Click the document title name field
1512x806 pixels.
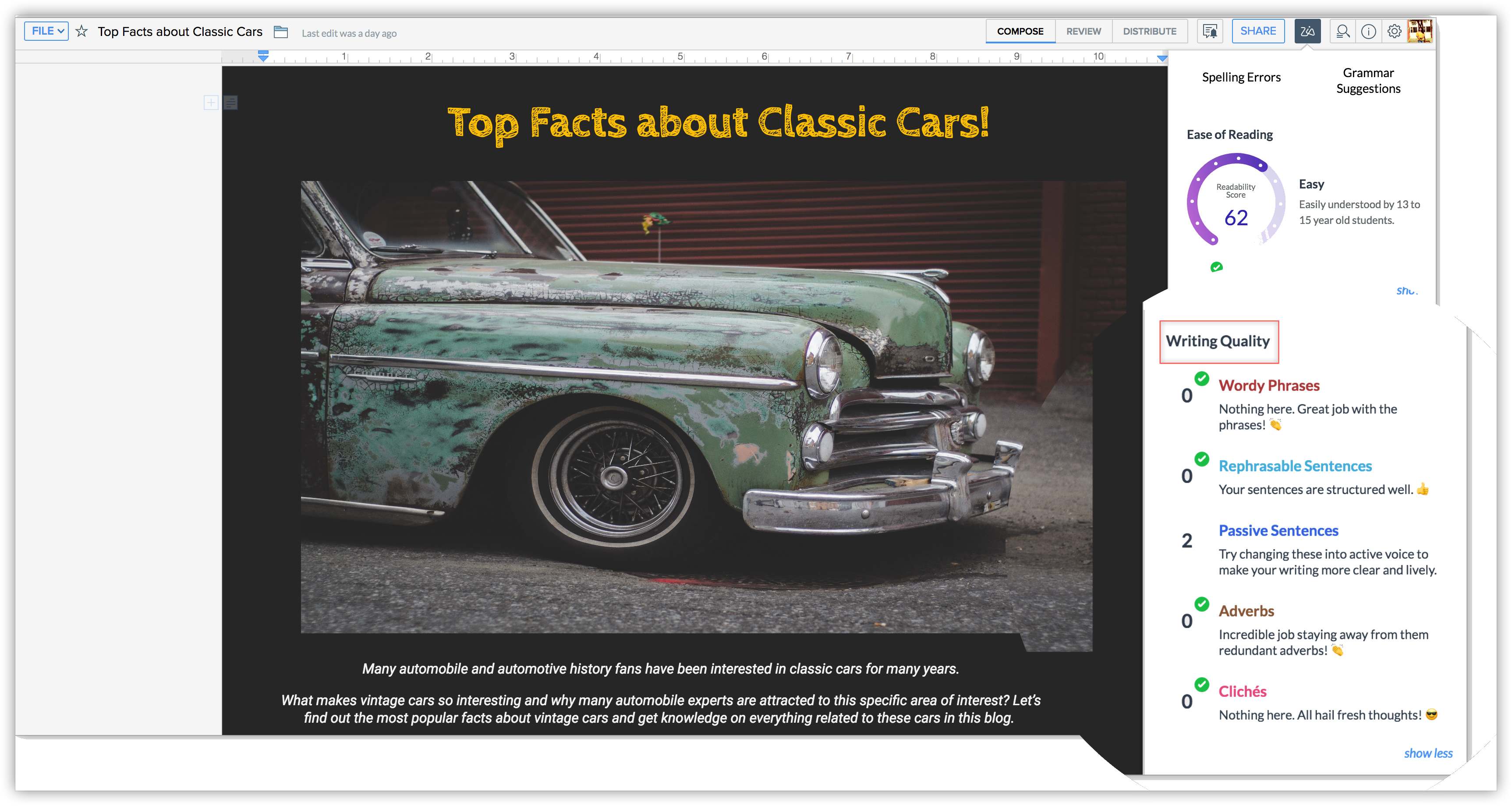tap(180, 32)
